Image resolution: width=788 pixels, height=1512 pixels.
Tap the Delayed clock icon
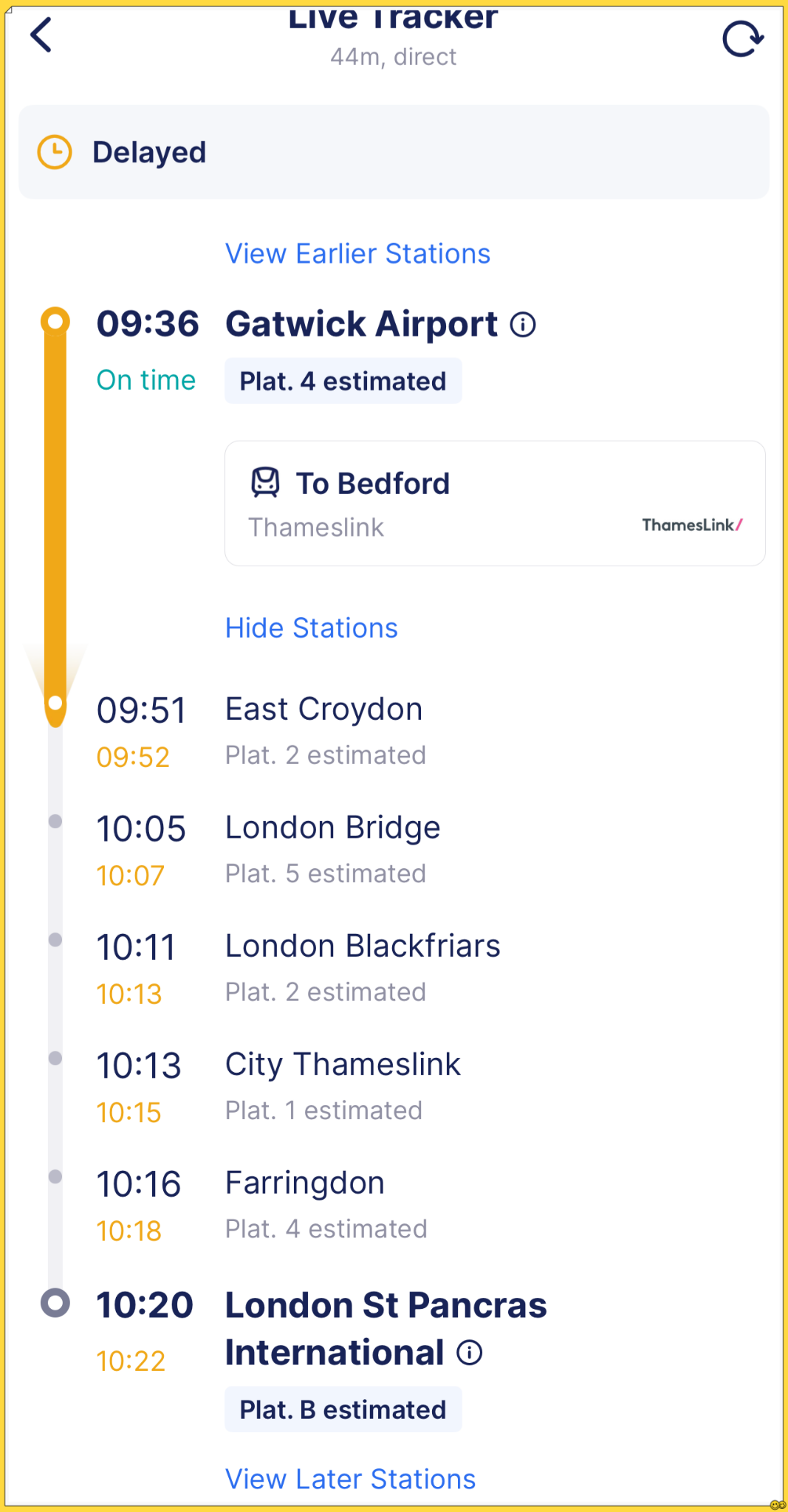(55, 152)
